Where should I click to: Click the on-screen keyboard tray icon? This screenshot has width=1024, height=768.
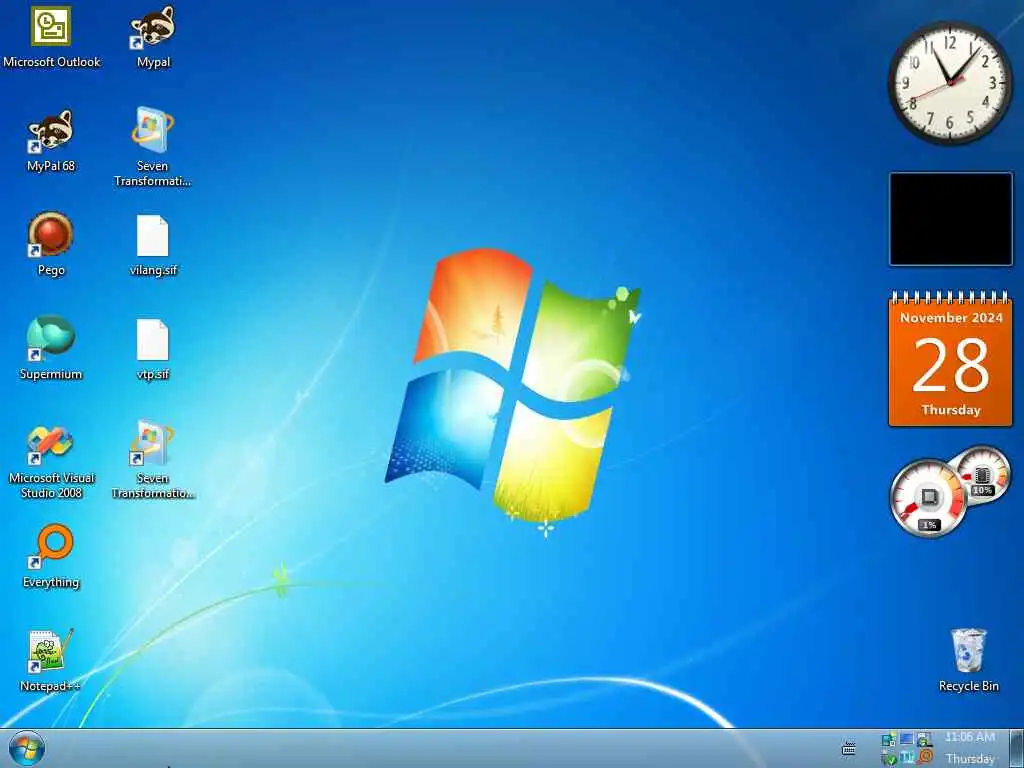point(849,748)
